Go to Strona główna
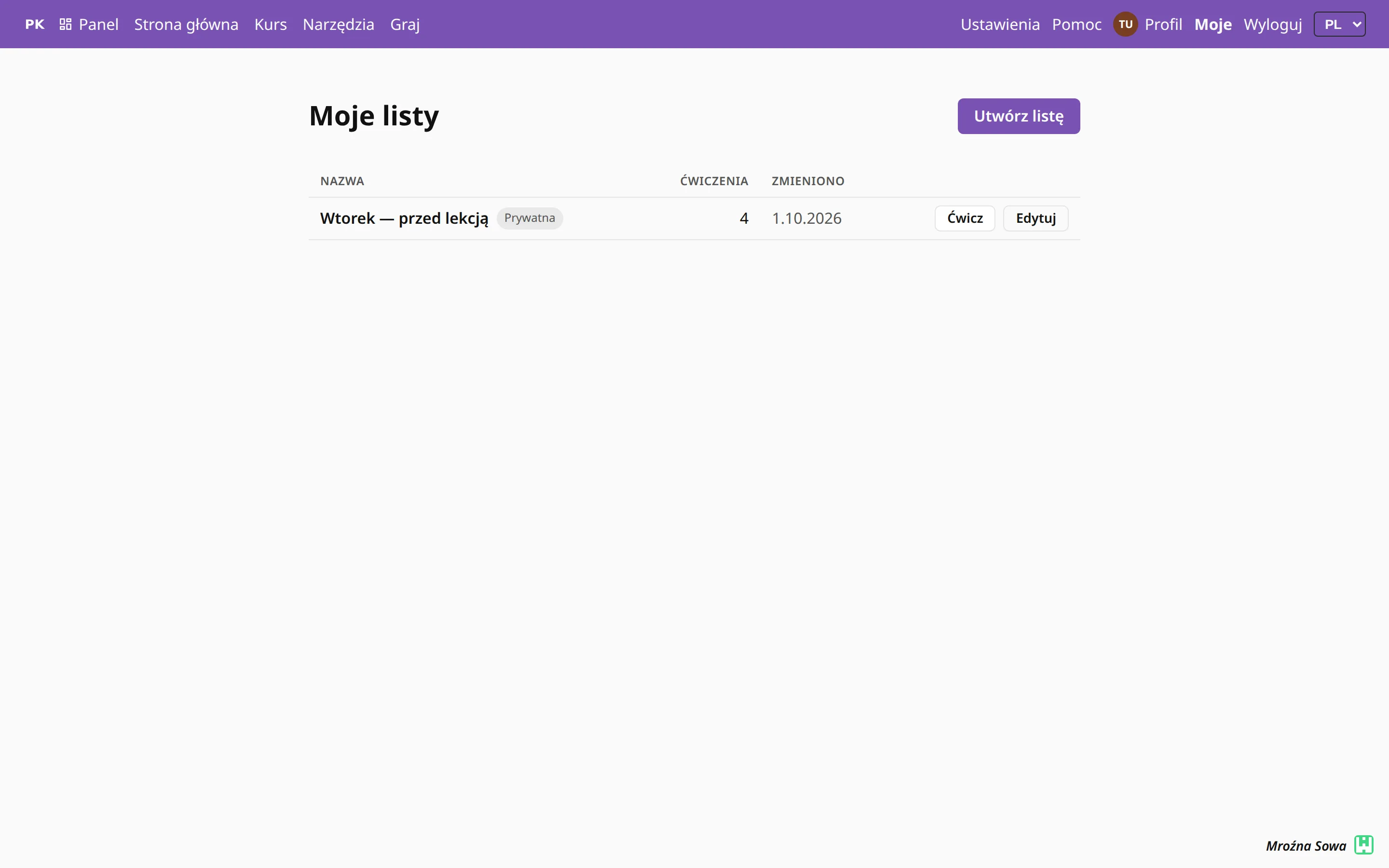 pyautogui.click(x=186, y=24)
